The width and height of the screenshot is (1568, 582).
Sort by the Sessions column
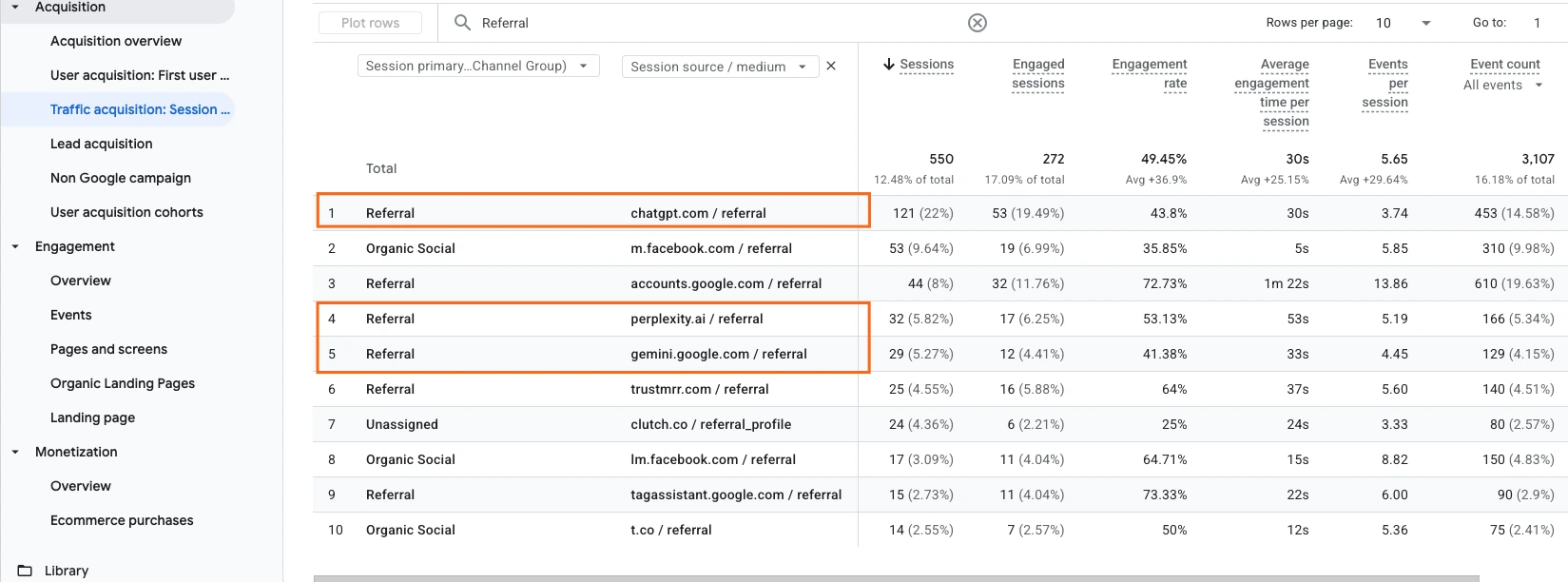926,65
